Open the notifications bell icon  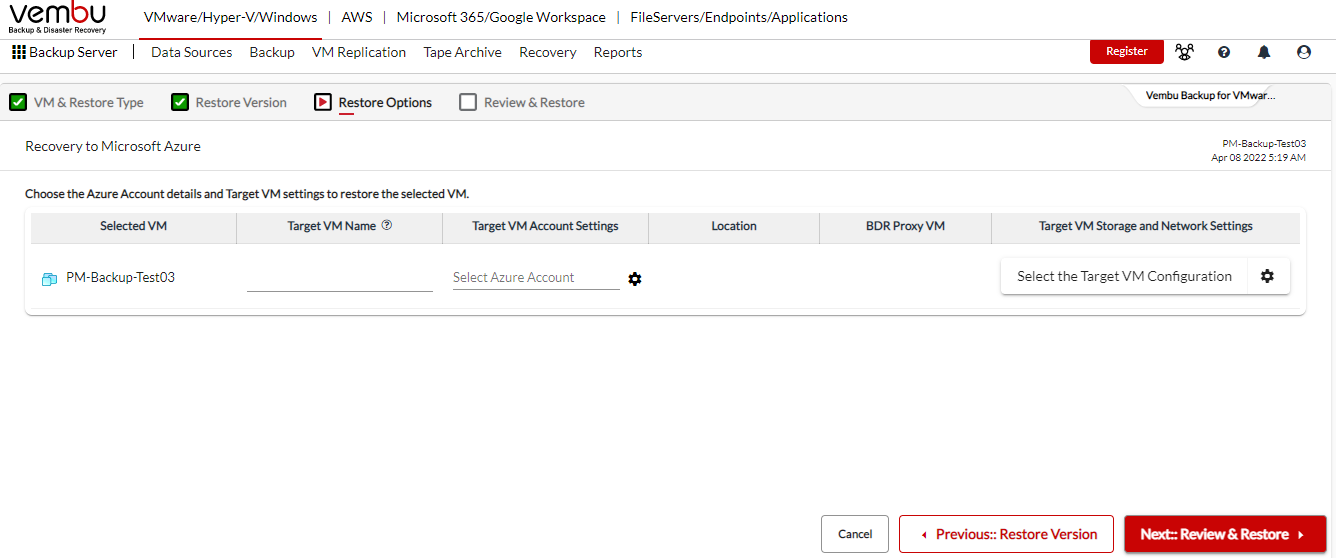click(x=1264, y=52)
